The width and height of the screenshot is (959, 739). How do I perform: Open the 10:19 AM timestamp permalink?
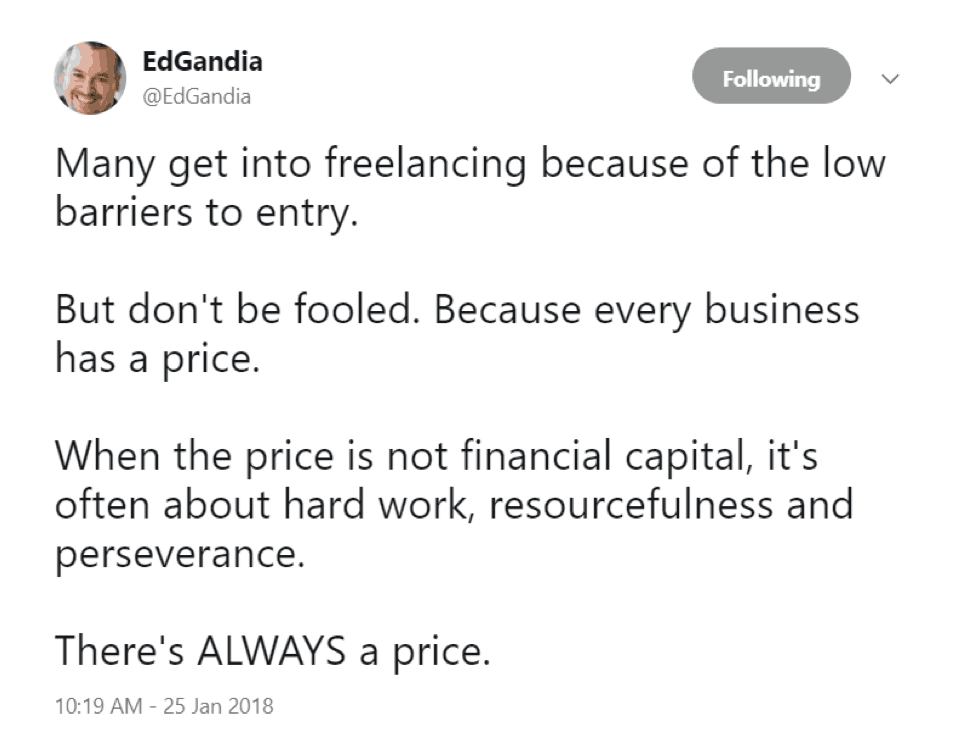point(98,706)
